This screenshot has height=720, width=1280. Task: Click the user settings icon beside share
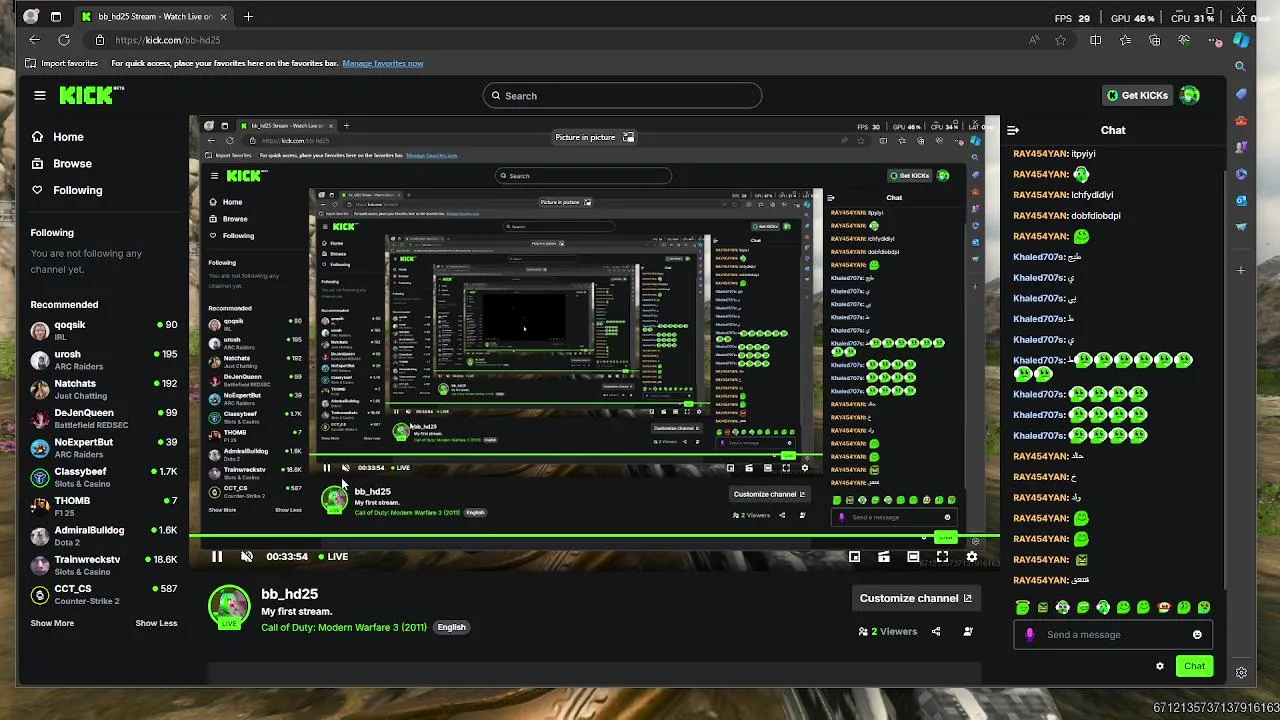(x=968, y=632)
